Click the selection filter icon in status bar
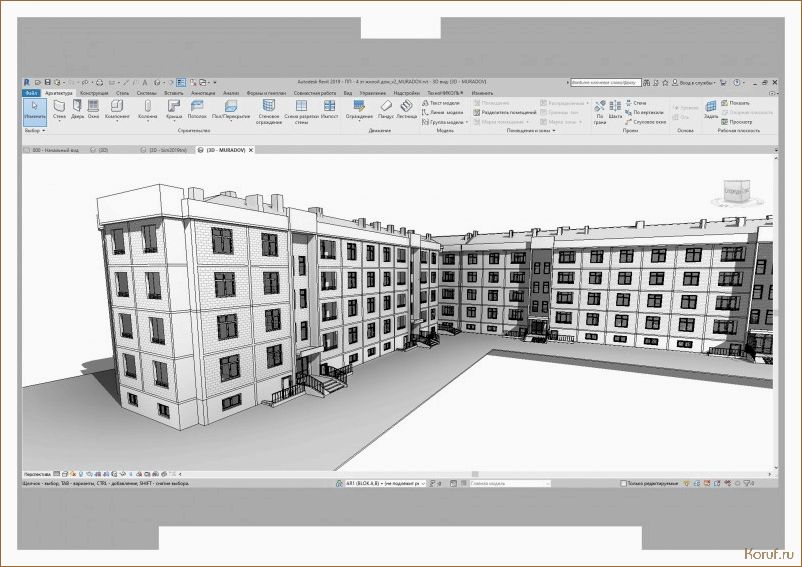This screenshot has width=802, height=567. pos(748,483)
